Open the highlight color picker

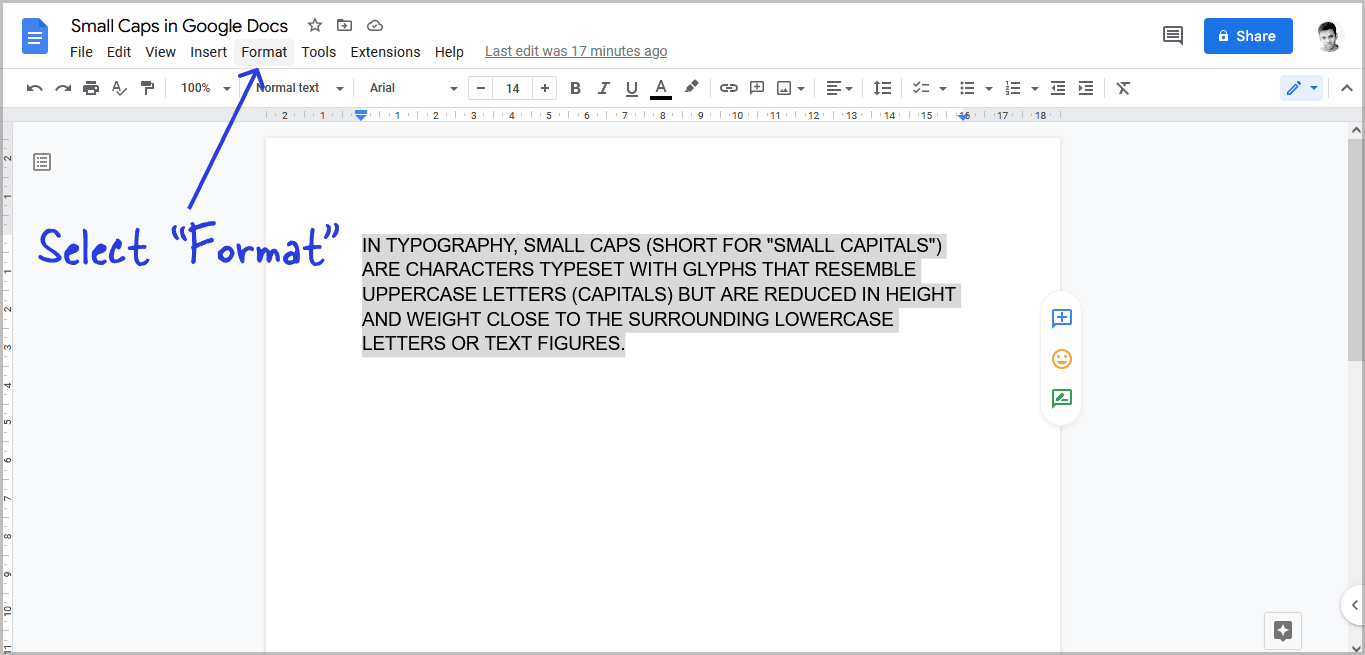point(691,88)
